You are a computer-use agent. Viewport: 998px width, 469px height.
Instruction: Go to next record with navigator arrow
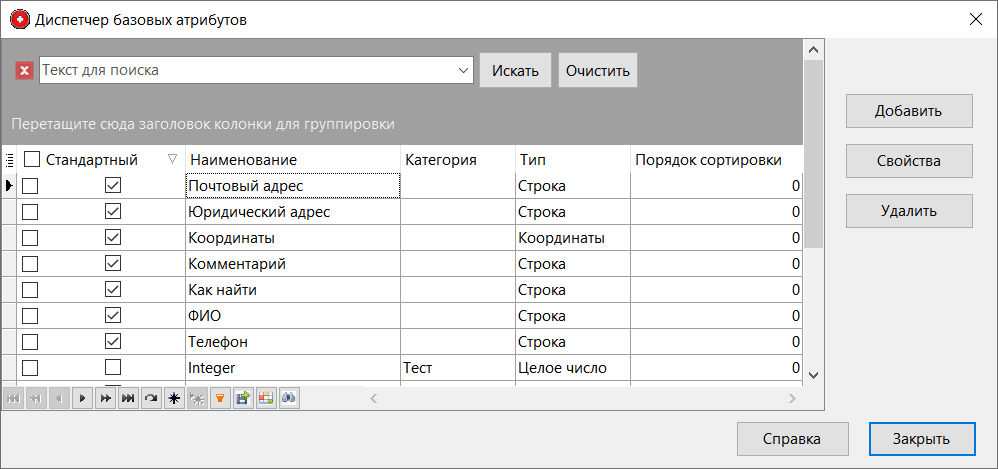82,398
